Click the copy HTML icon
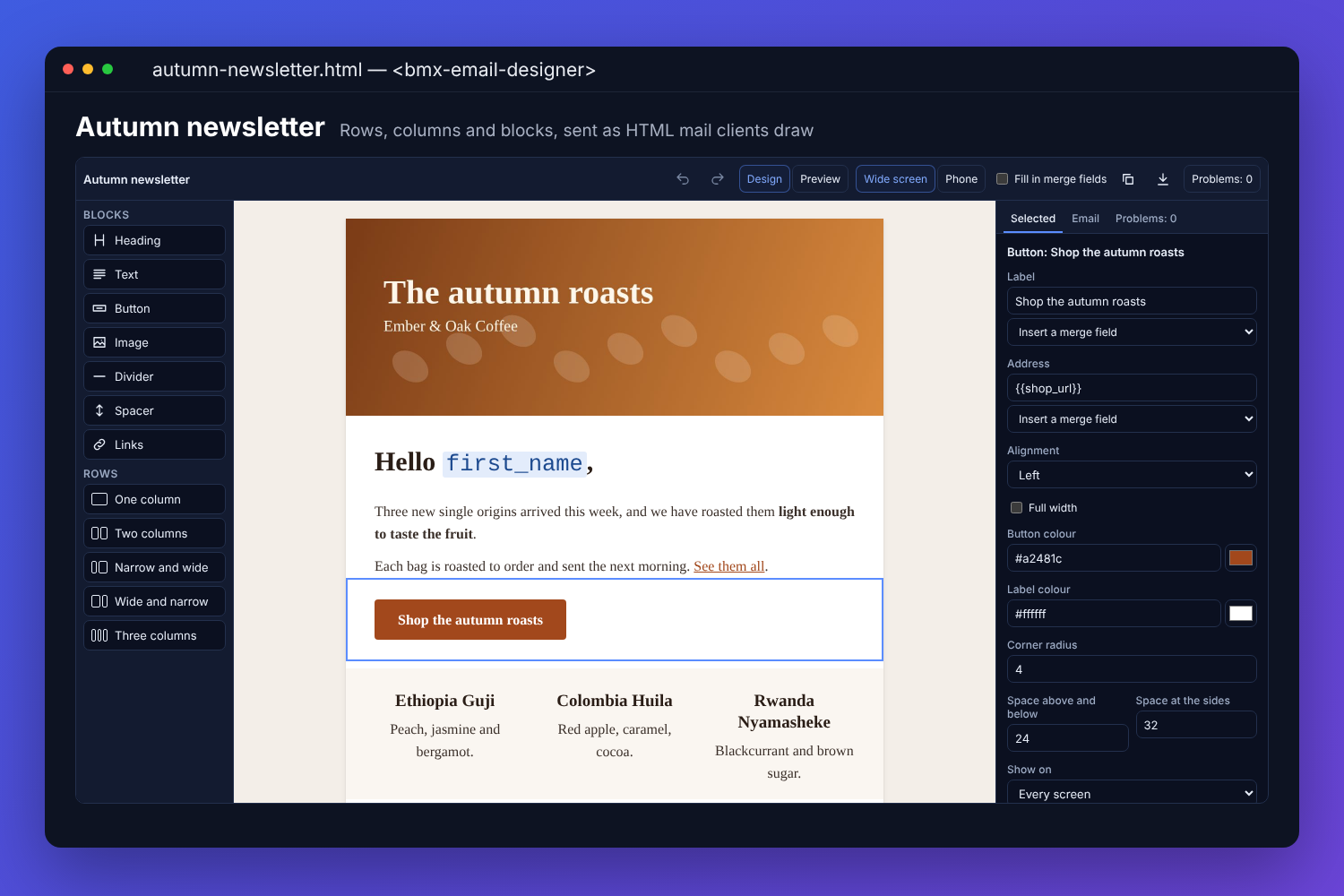The image size is (1344, 896). point(1128,179)
